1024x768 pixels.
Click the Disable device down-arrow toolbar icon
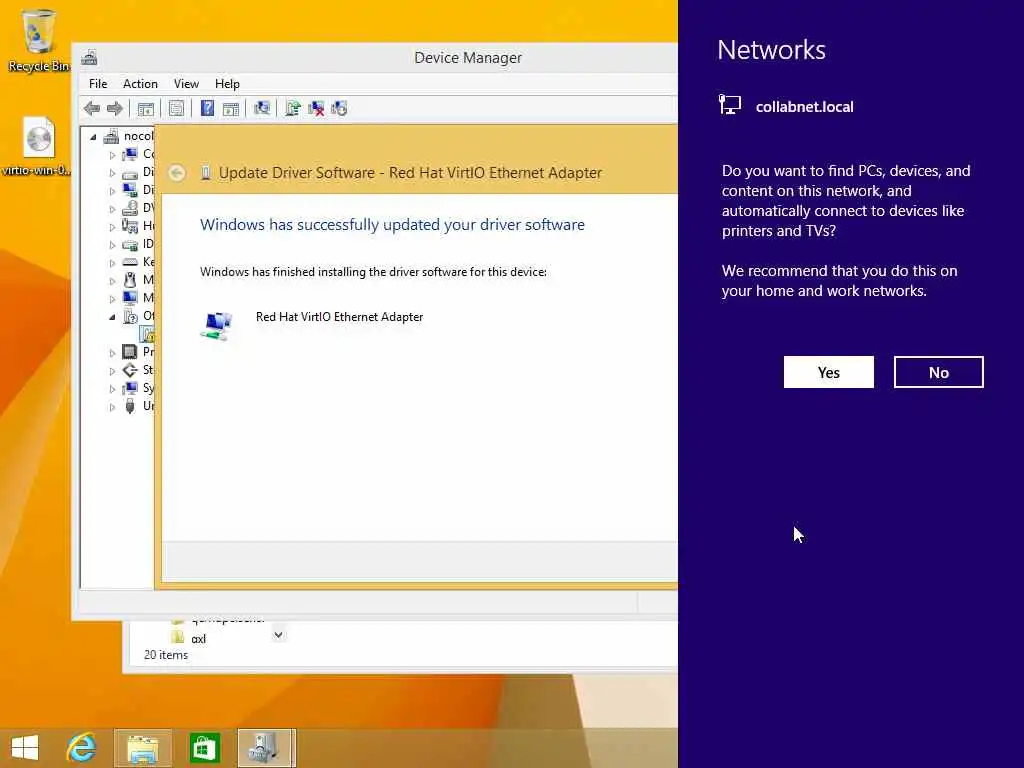(x=339, y=108)
